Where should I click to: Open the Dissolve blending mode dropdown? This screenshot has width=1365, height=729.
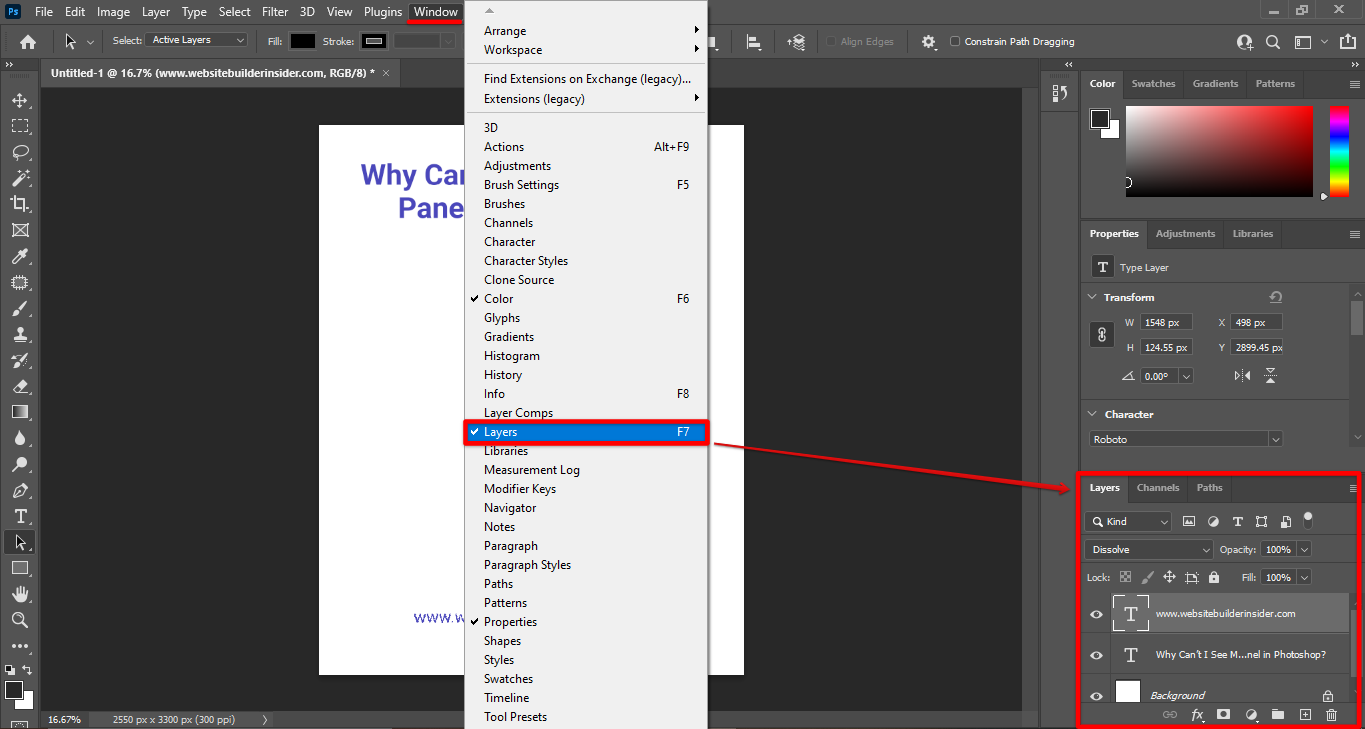(x=1147, y=549)
